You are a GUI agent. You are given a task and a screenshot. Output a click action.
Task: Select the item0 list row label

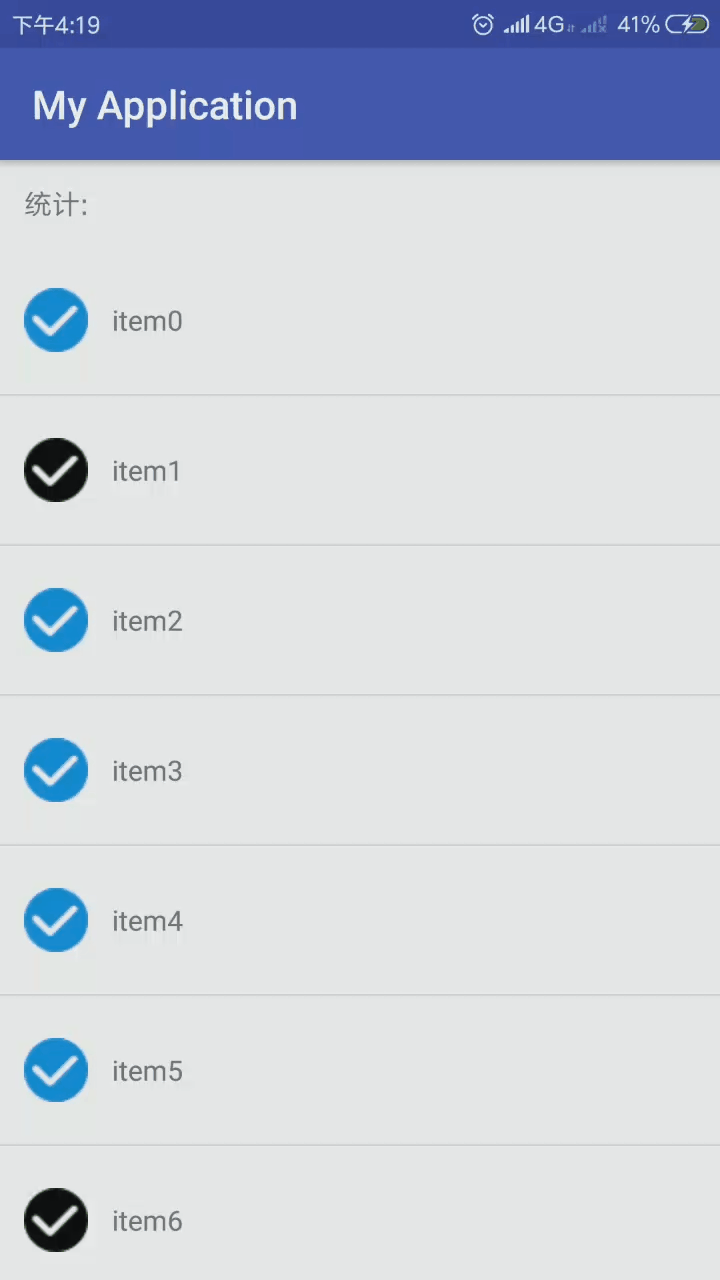[147, 321]
